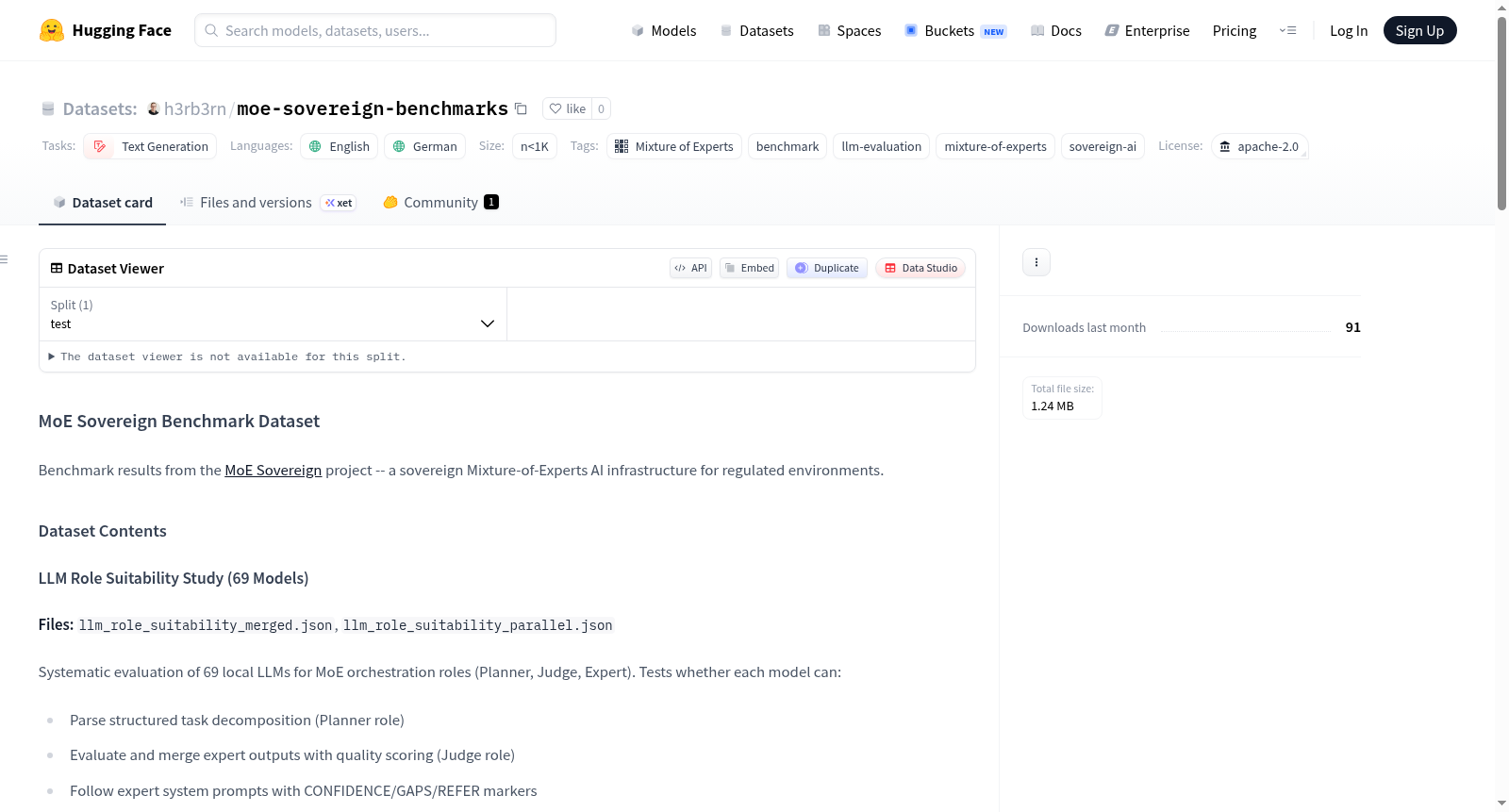This screenshot has height=812, width=1509.
Task: Copy dataset name with the copy icon
Action: (521, 108)
